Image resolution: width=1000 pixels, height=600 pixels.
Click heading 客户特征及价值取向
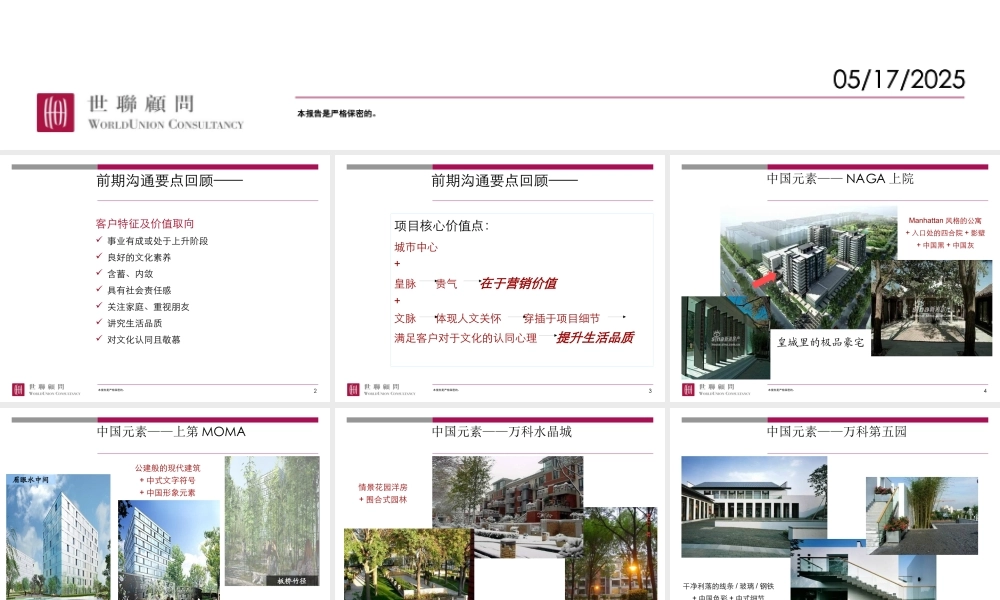pyautogui.click(x=145, y=223)
